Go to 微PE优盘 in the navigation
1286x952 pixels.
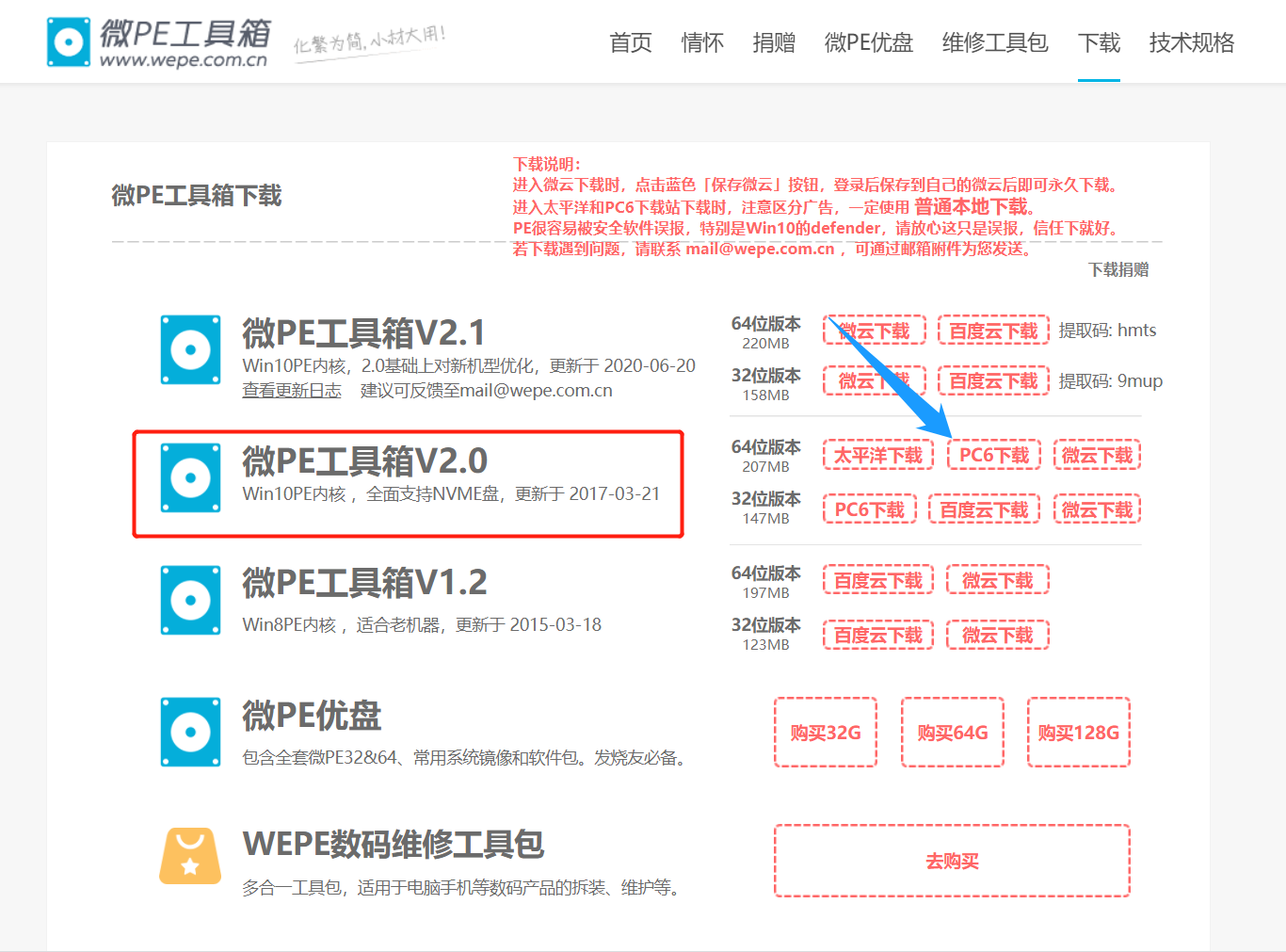tap(869, 42)
